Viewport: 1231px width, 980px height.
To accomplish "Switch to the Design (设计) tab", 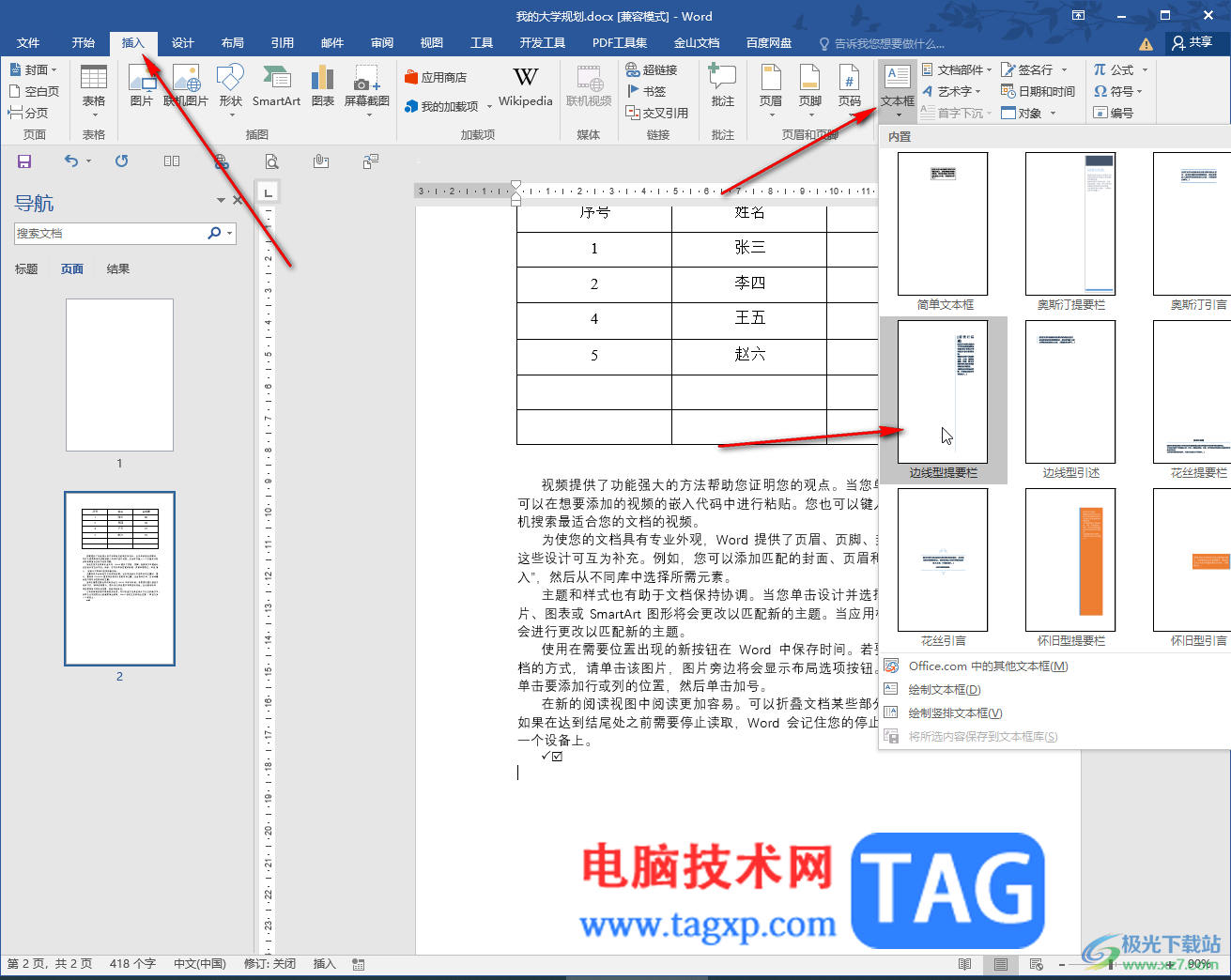I will tap(183, 43).
